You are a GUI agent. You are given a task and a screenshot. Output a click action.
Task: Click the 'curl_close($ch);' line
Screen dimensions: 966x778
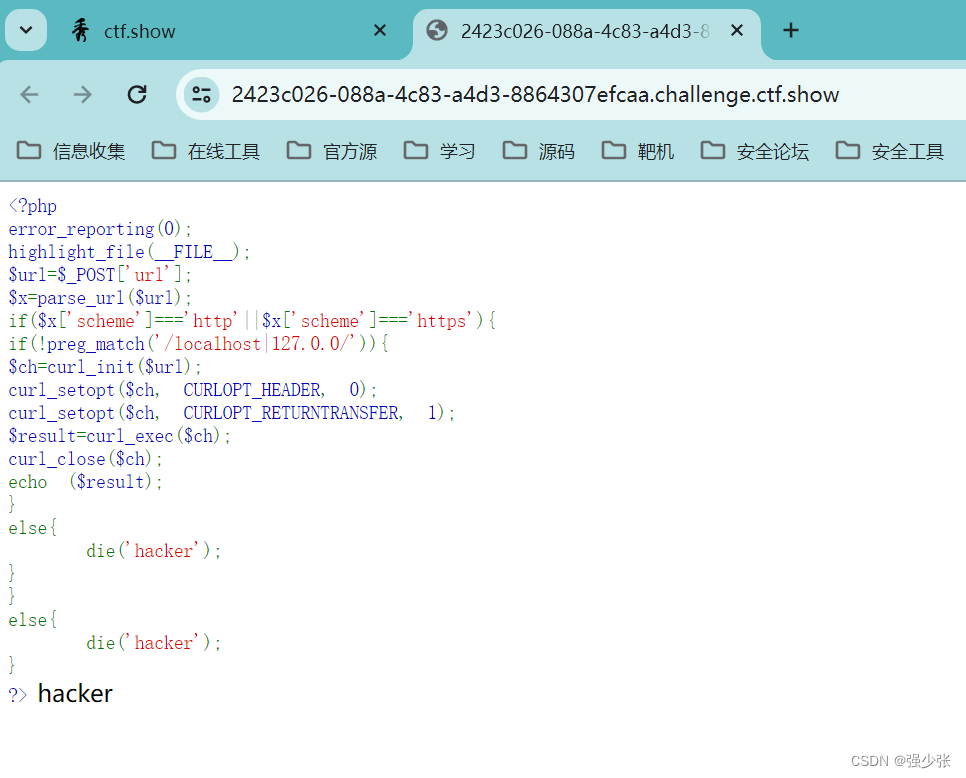pos(85,459)
